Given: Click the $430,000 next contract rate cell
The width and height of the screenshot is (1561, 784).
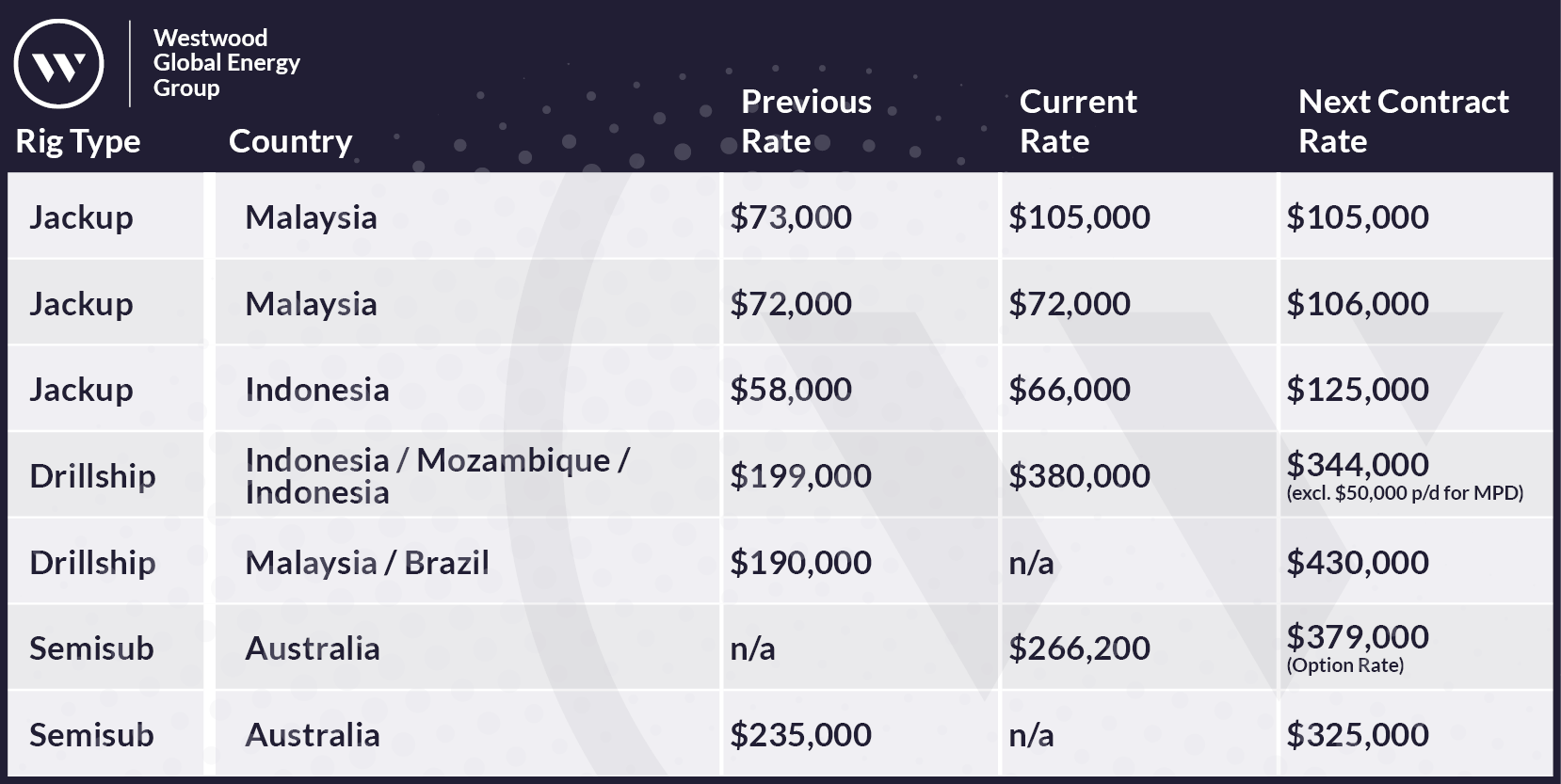Looking at the screenshot, I should pyautogui.click(x=1358, y=563).
